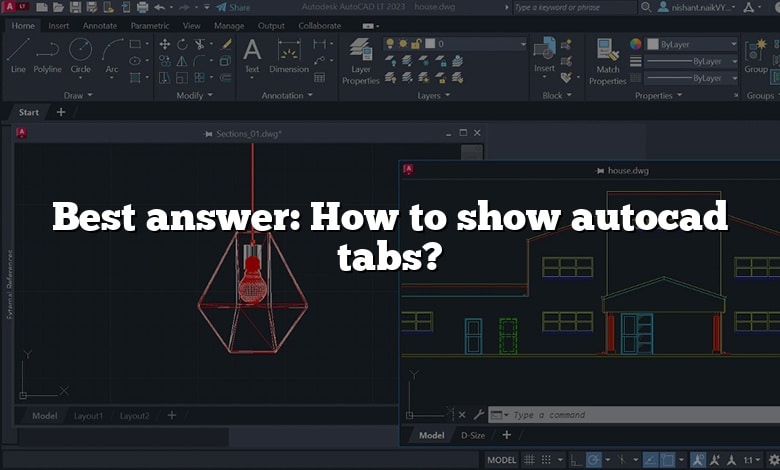Viewport: 780px width, 470px height.
Task: Select the Rectangle tool in Draw panel
Action: (x=135, y=44)
